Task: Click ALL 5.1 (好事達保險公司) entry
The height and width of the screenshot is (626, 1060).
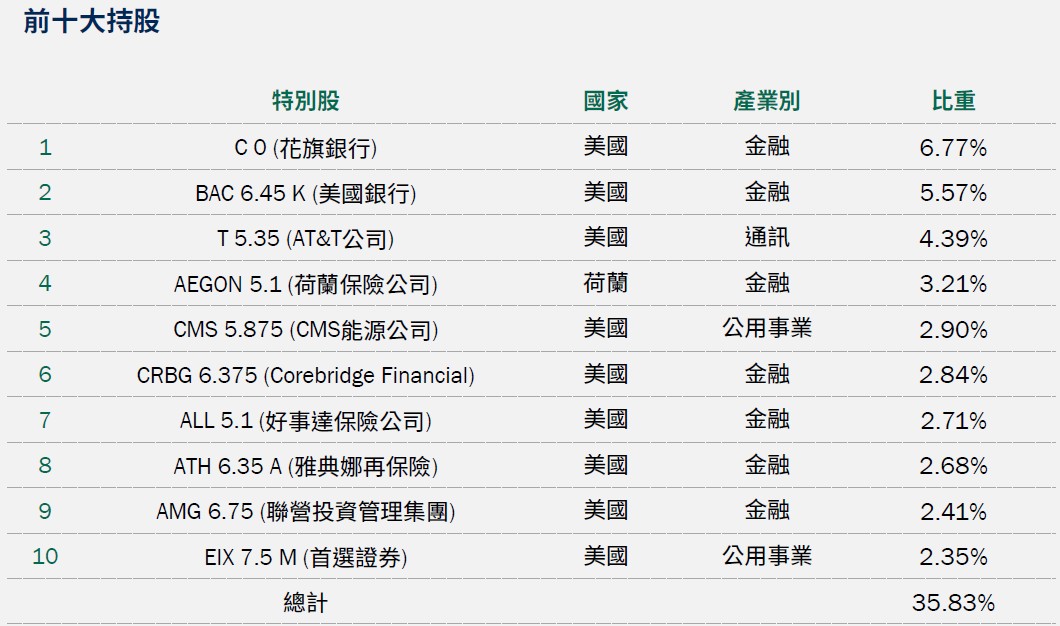Action: pos(305,421)
